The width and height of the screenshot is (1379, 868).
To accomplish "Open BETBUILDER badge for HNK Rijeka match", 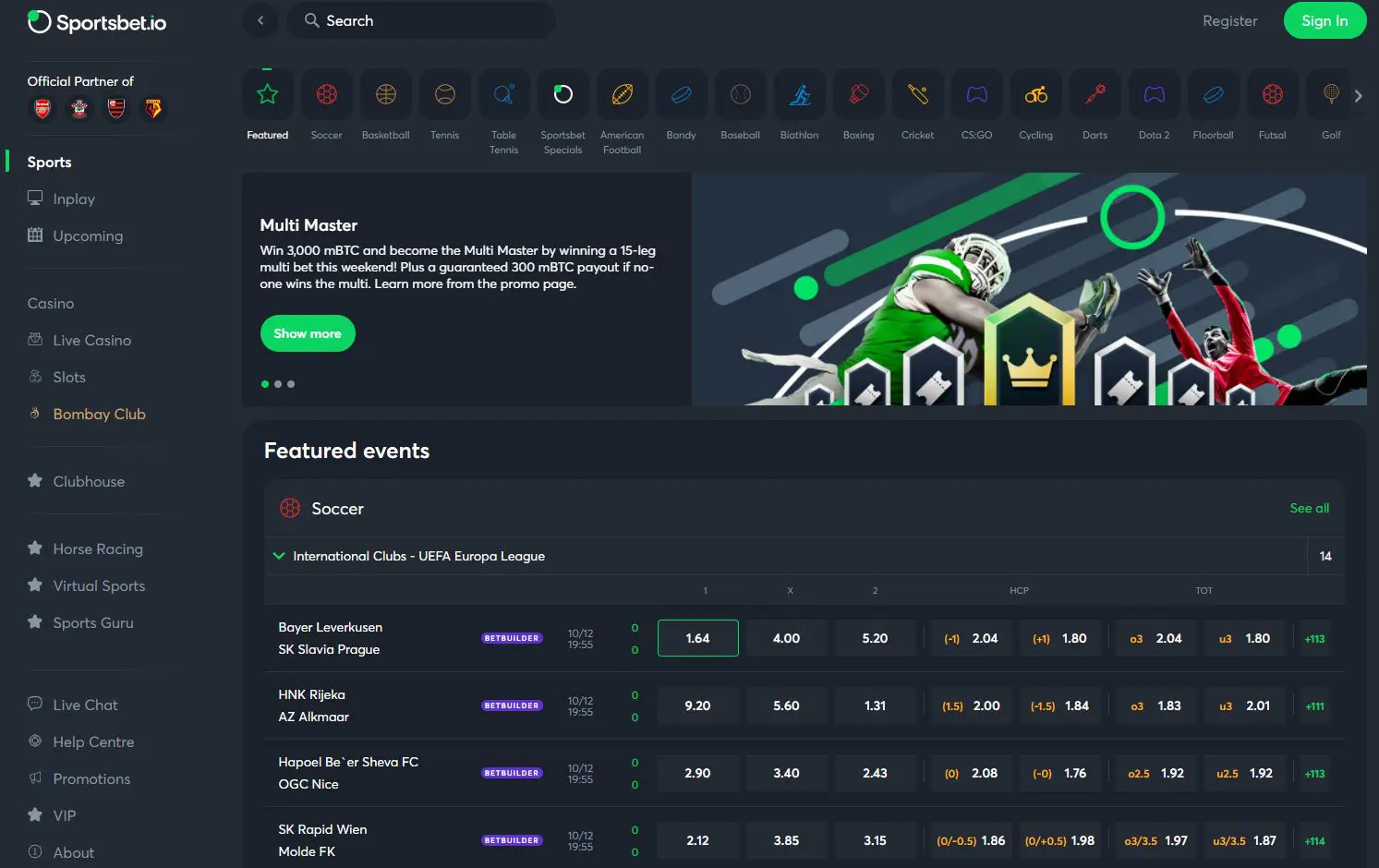I will [x=512, y=705].
